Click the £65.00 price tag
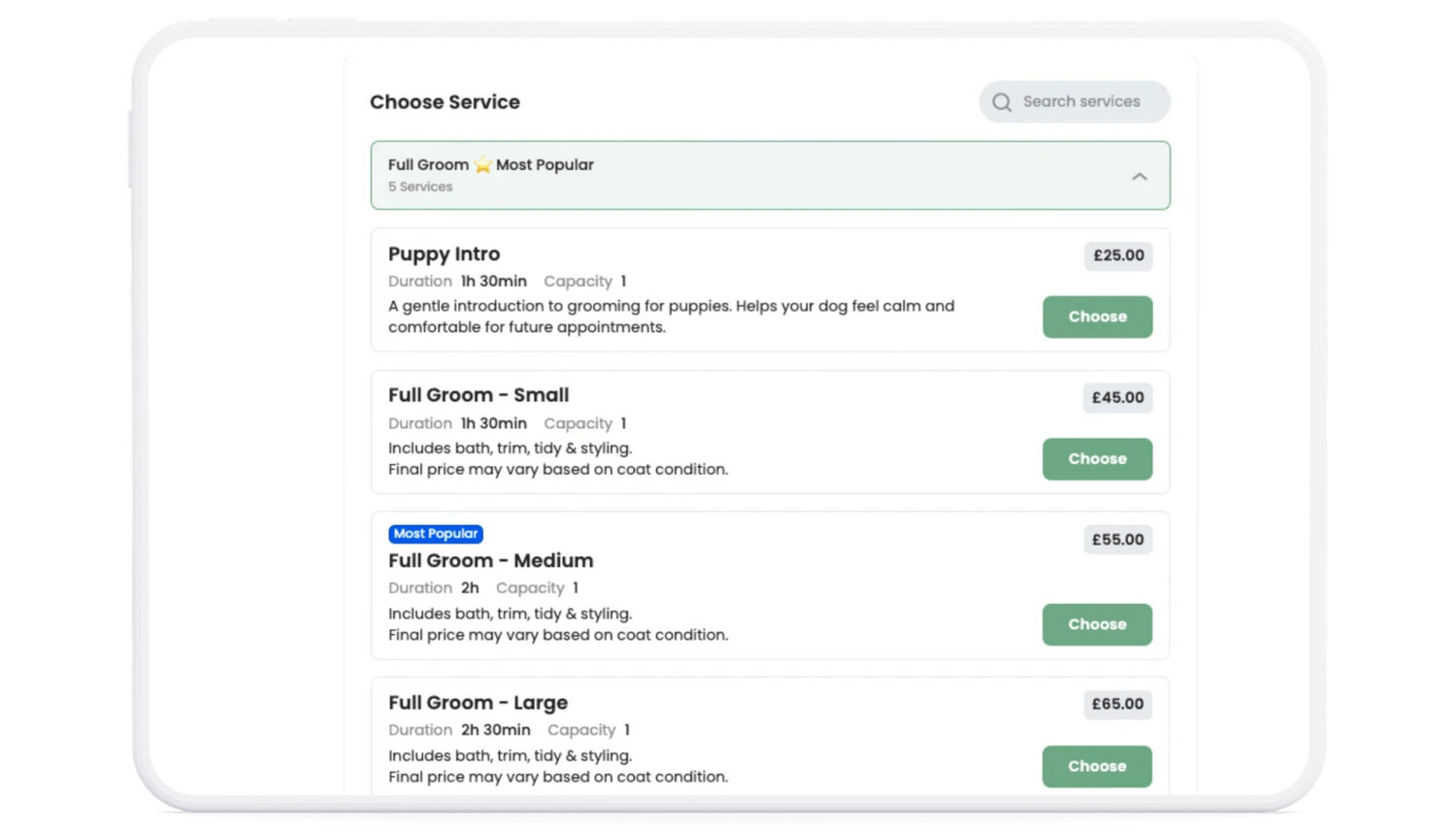1456x832 pixels. pyautogui.click(x=1118, y=704)
